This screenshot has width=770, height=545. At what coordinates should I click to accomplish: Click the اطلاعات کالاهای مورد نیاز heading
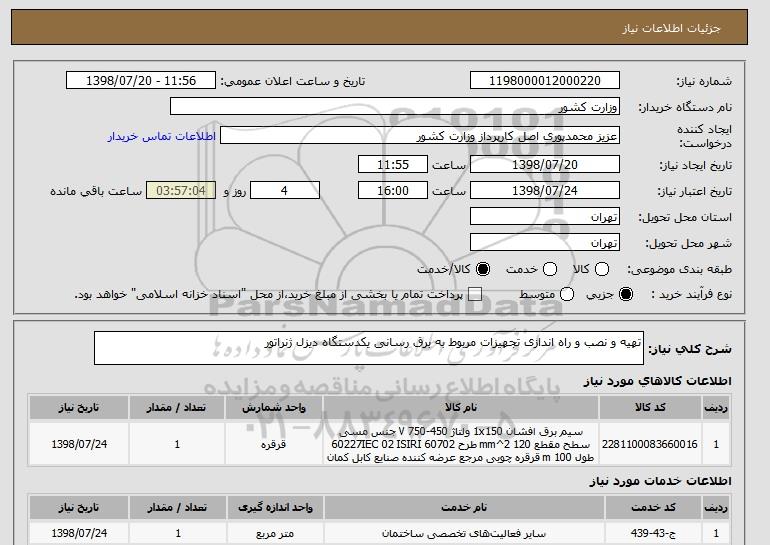[657, 381]
